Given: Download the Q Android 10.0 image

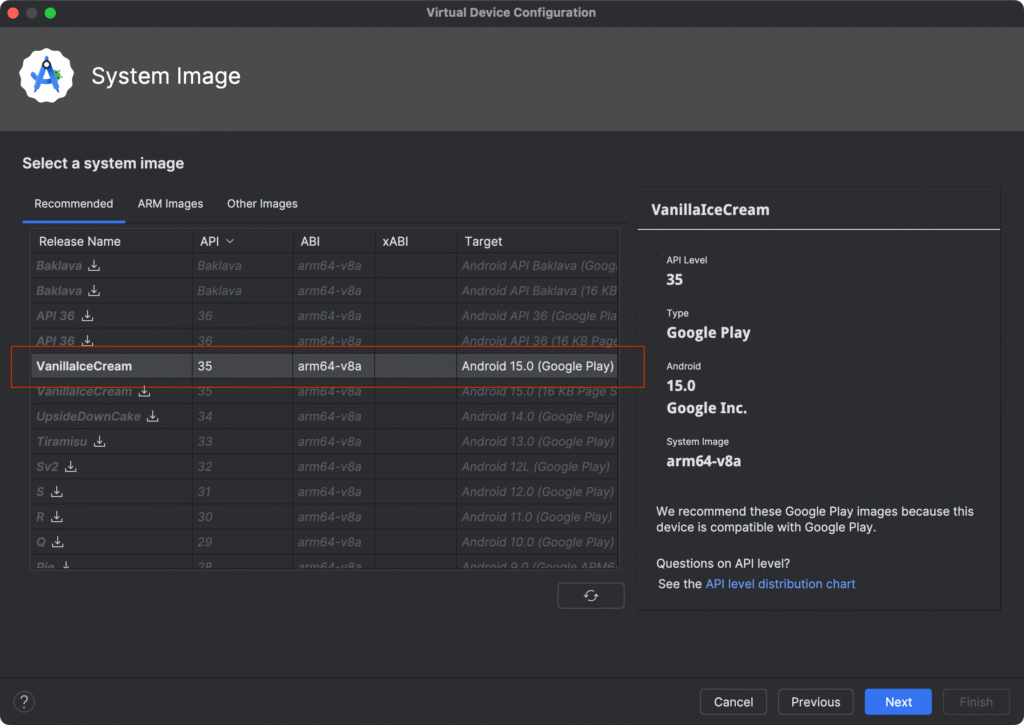Looking at the screenshot, I should 58,542.
